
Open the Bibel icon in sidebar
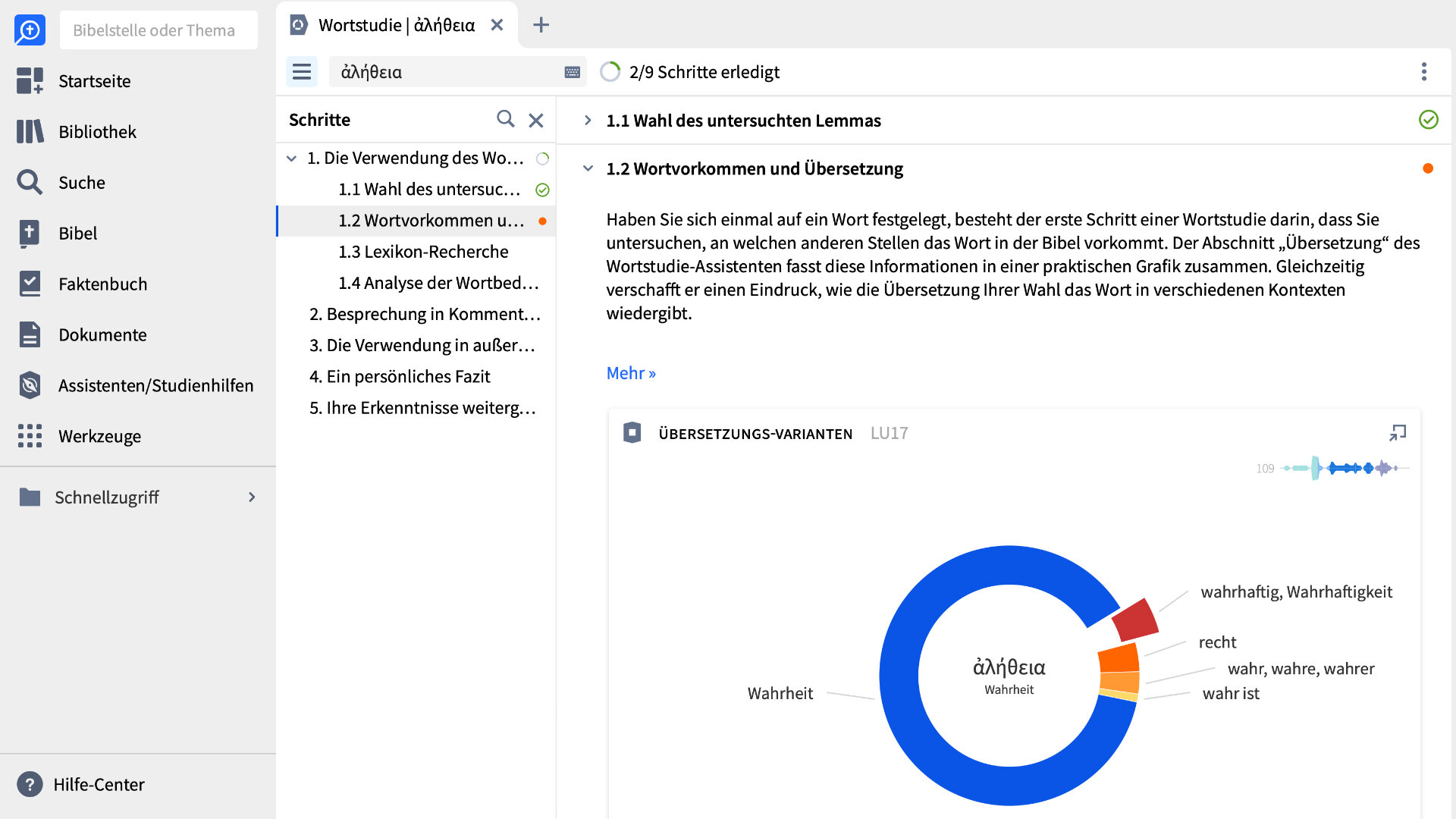click(x=30, y=233)
